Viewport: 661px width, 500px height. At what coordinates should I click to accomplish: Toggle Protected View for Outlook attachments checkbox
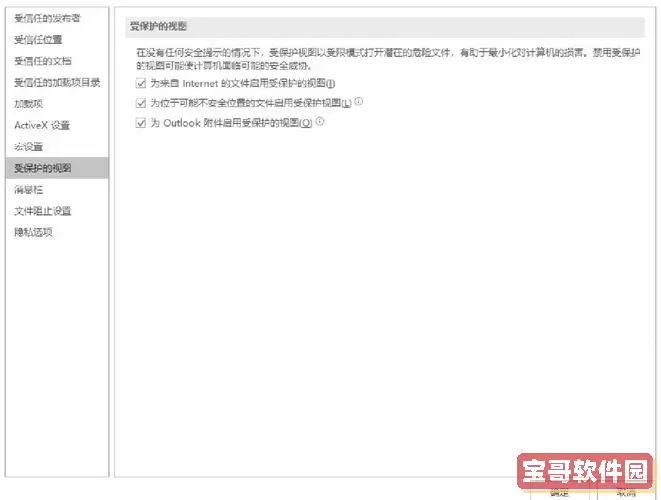(141, 123)
